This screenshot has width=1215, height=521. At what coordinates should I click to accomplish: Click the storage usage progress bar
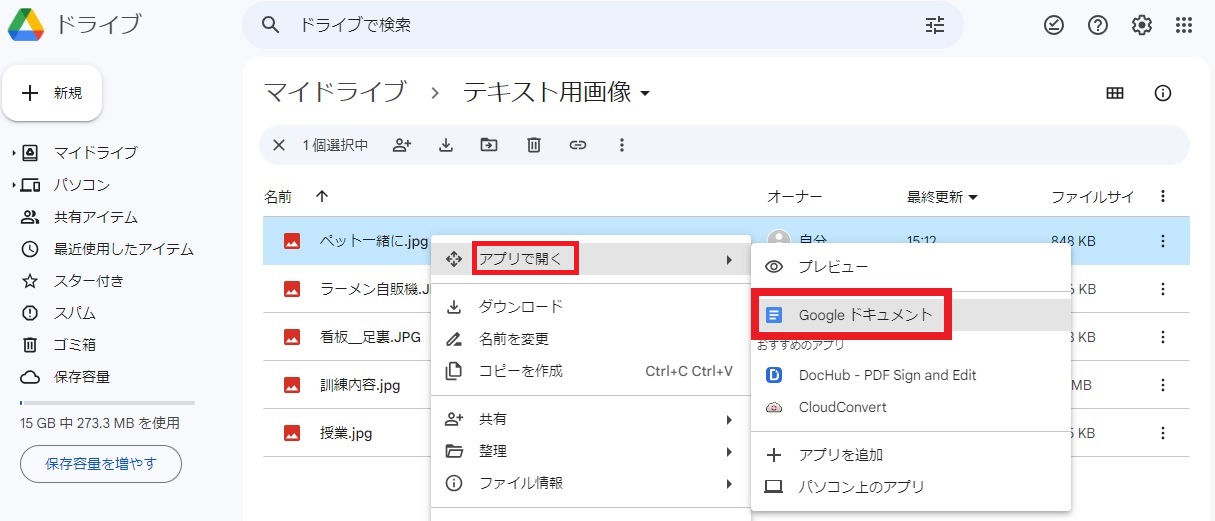(107, 403)
